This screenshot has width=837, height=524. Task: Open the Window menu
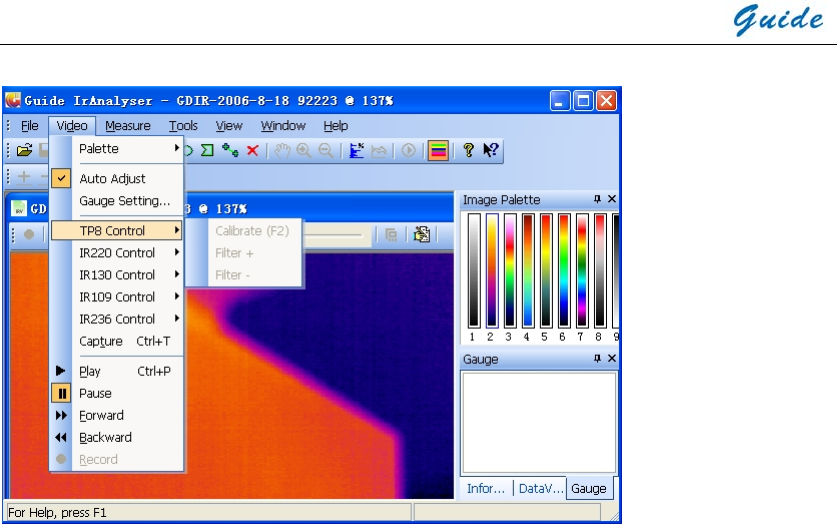click(x=283, y=126)
